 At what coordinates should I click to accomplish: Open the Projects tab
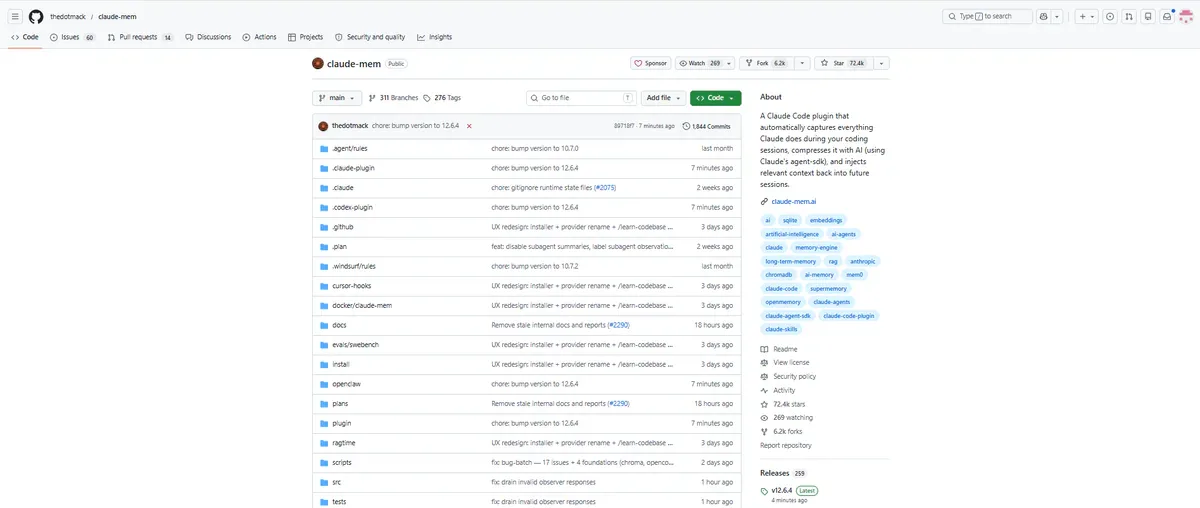(x=306, y=37)
